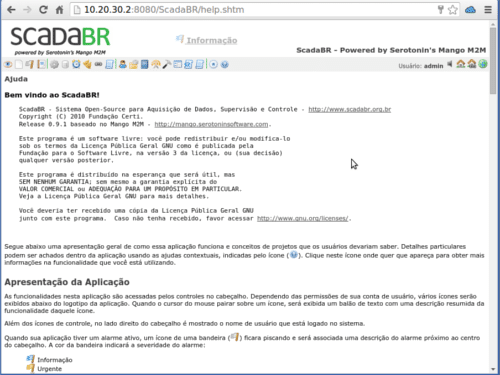Go to home URL house icon
Screen dimensions: 500x375
click(x=461, y=64)
